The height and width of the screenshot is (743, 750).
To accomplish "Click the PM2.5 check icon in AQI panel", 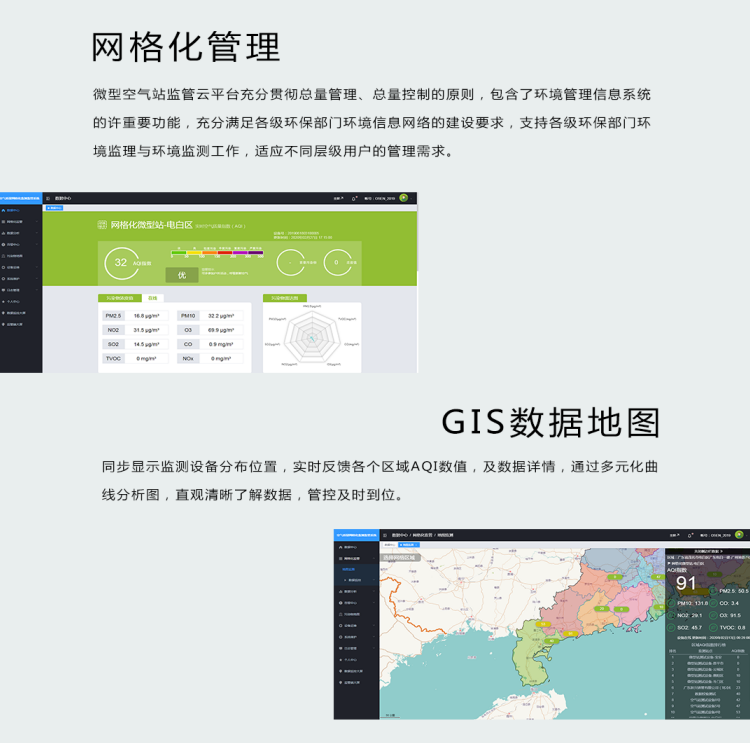I will point(713,591).
